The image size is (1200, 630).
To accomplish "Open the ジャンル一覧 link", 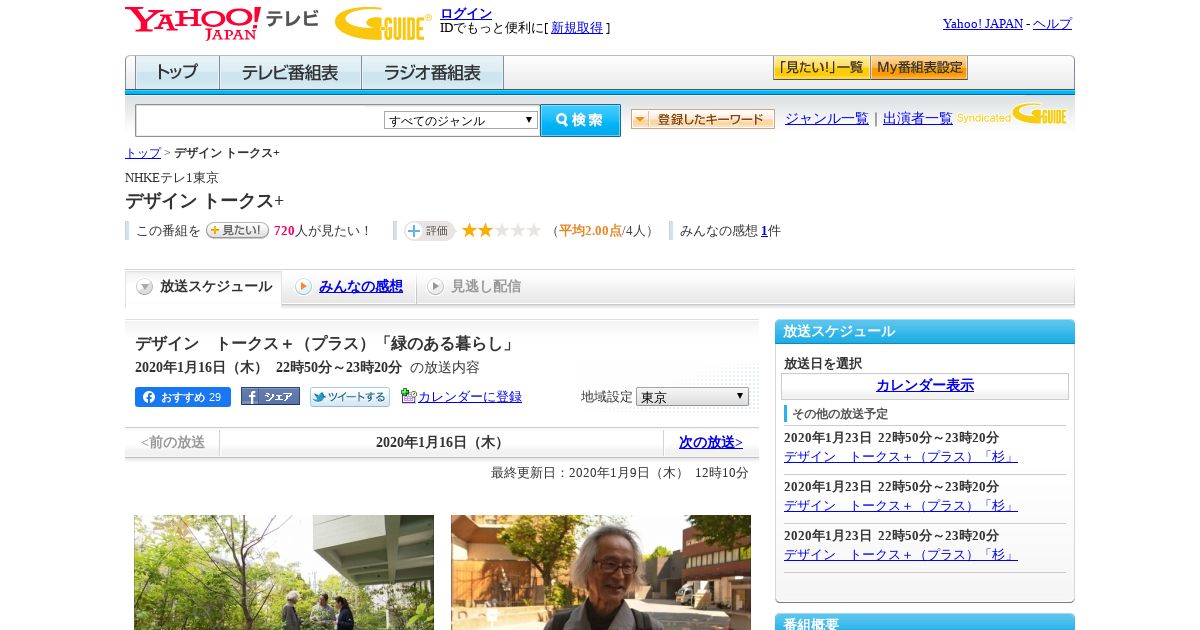I will tap(827, 119).
